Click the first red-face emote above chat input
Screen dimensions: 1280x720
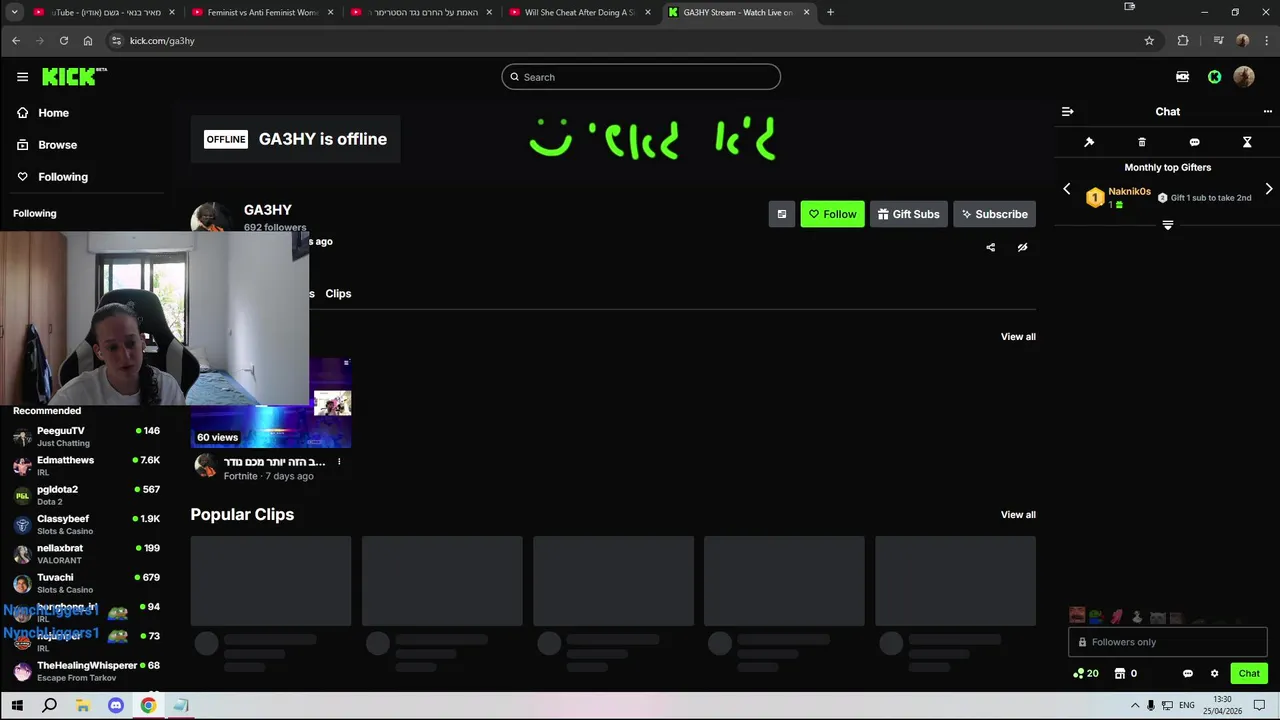pos(1077,616)
